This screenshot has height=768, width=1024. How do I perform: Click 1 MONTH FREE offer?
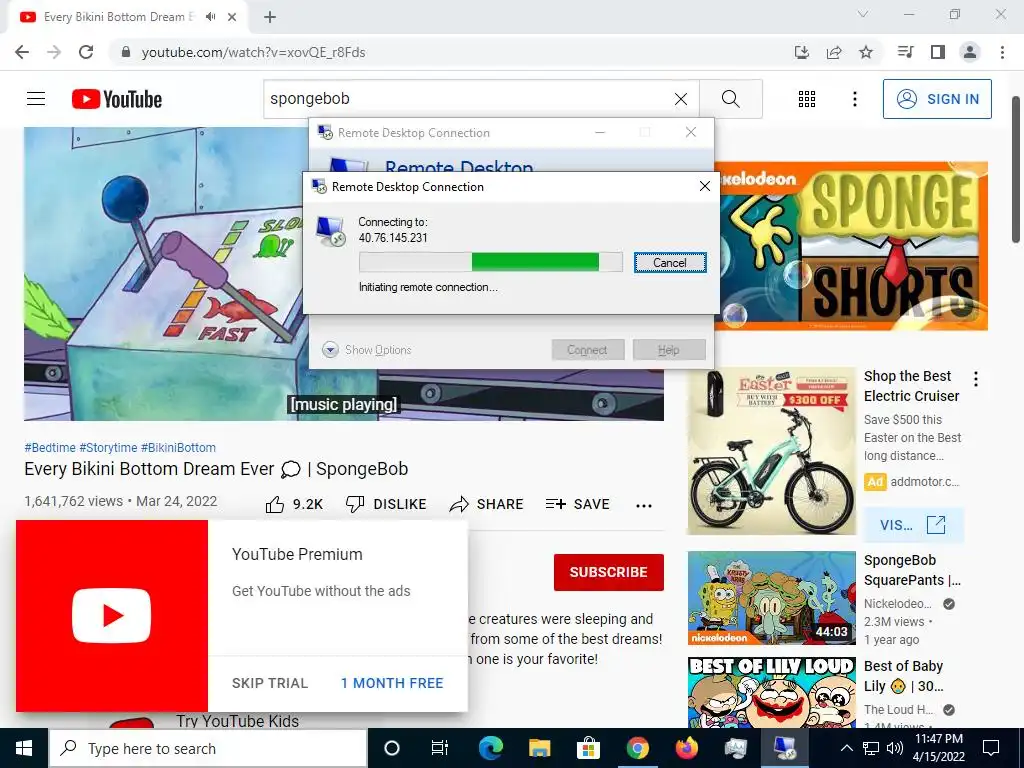click(392, 683)
